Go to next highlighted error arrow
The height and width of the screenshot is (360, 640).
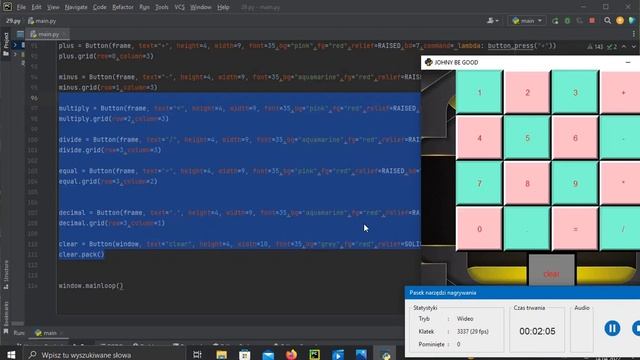click(633, 47)
